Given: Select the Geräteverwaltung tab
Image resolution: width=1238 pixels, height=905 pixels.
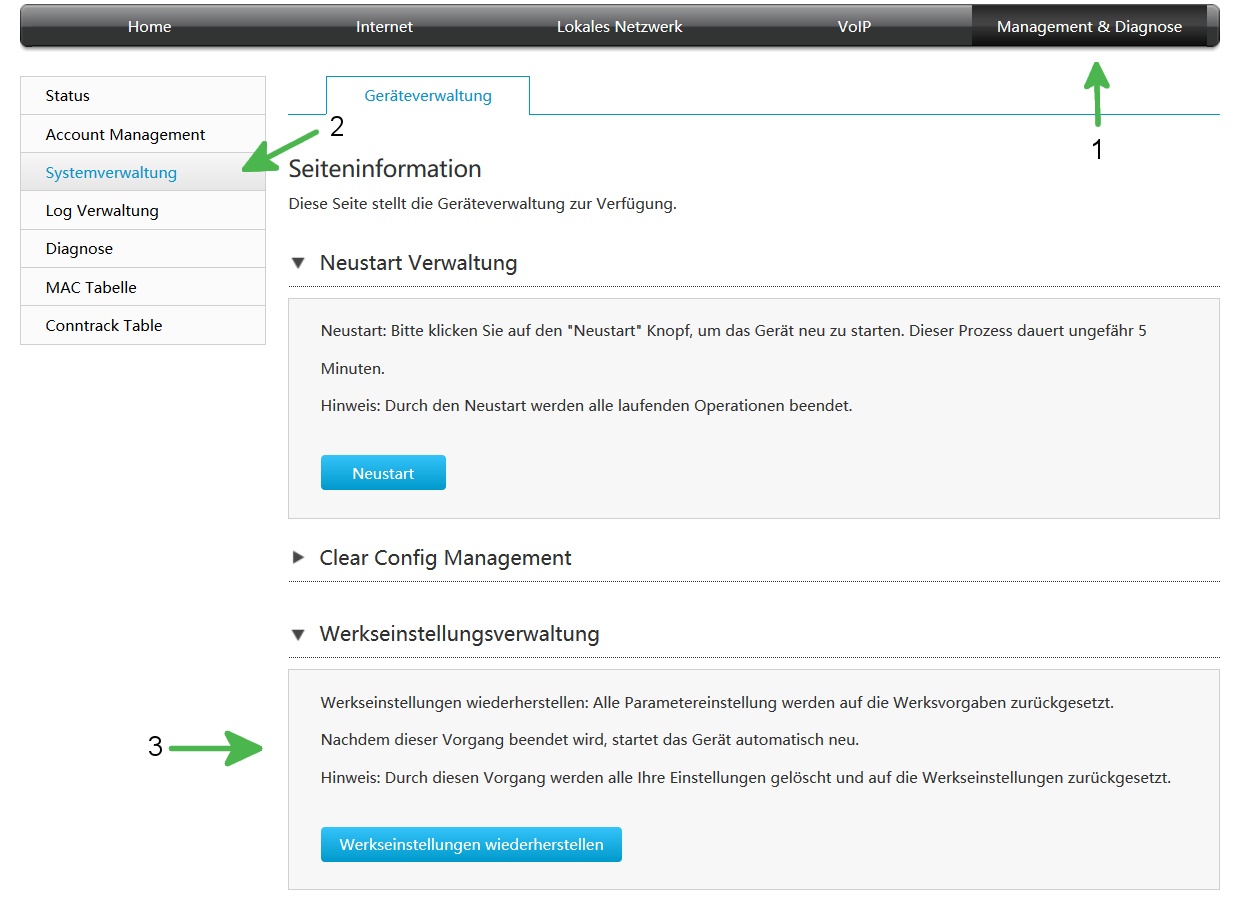Looking at the screenshot, I should pos(428,96).
